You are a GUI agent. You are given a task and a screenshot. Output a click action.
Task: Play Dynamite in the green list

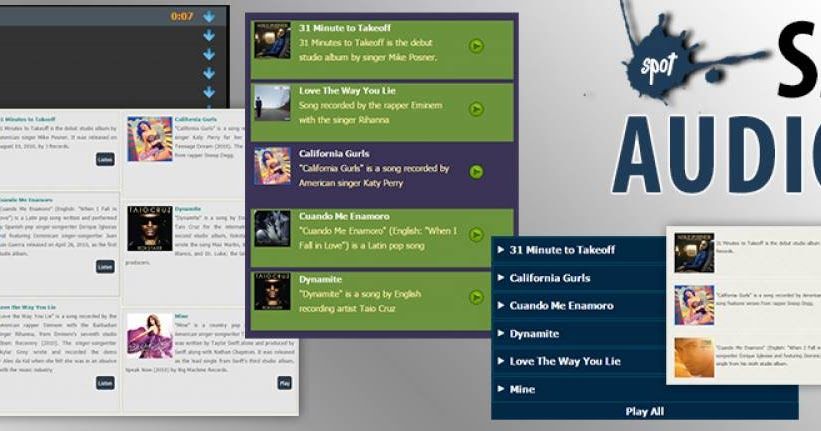(476, 297)
